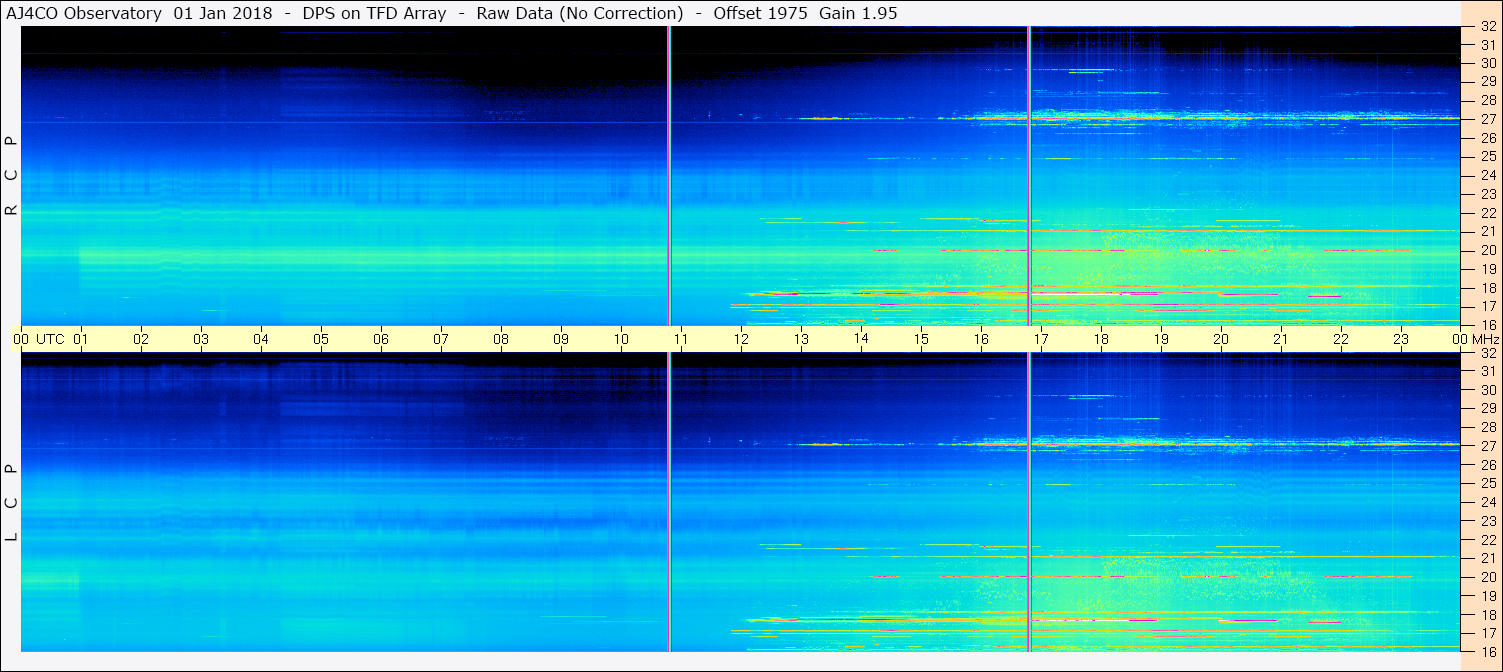Click the 12 hour tick label on the time axis
1503x672 pixels.
(741, 339)
